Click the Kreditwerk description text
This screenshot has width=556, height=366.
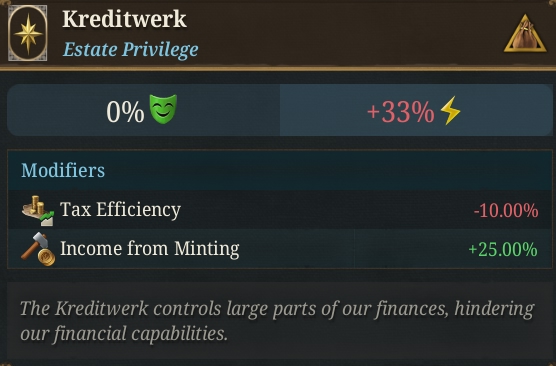277,321
